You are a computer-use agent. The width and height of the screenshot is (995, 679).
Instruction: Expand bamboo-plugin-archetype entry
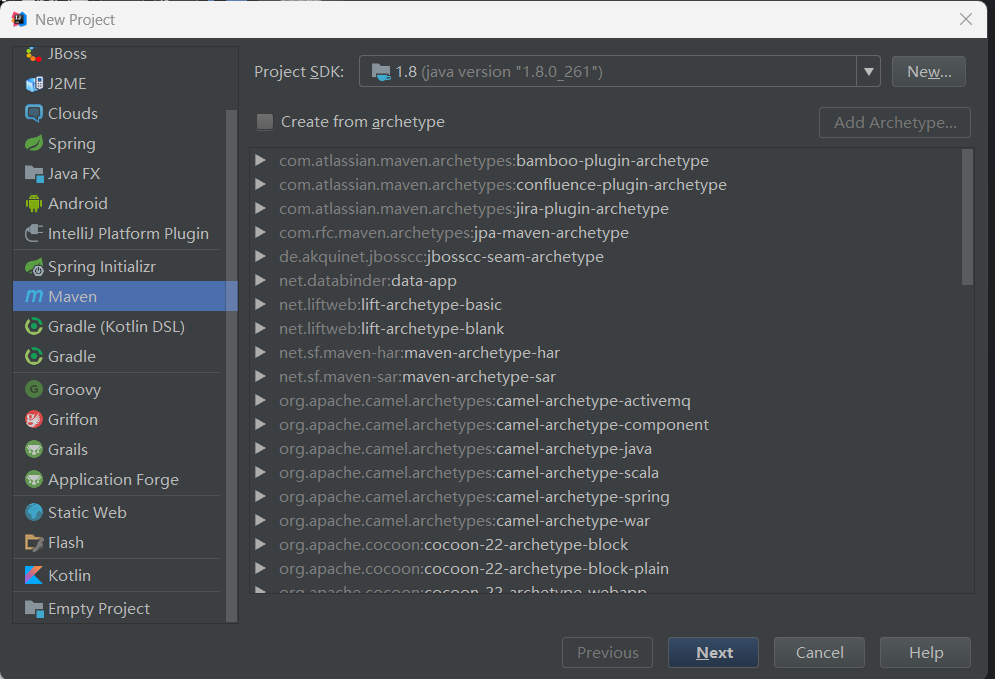tap(260, 161)
